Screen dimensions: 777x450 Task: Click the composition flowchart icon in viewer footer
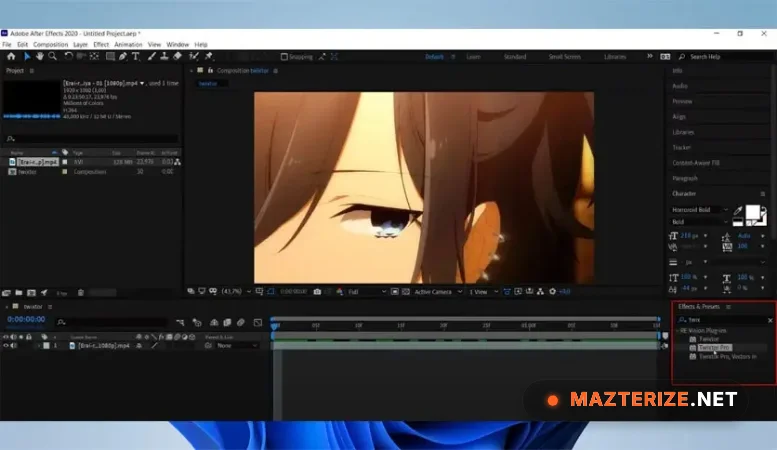[540, 291]
